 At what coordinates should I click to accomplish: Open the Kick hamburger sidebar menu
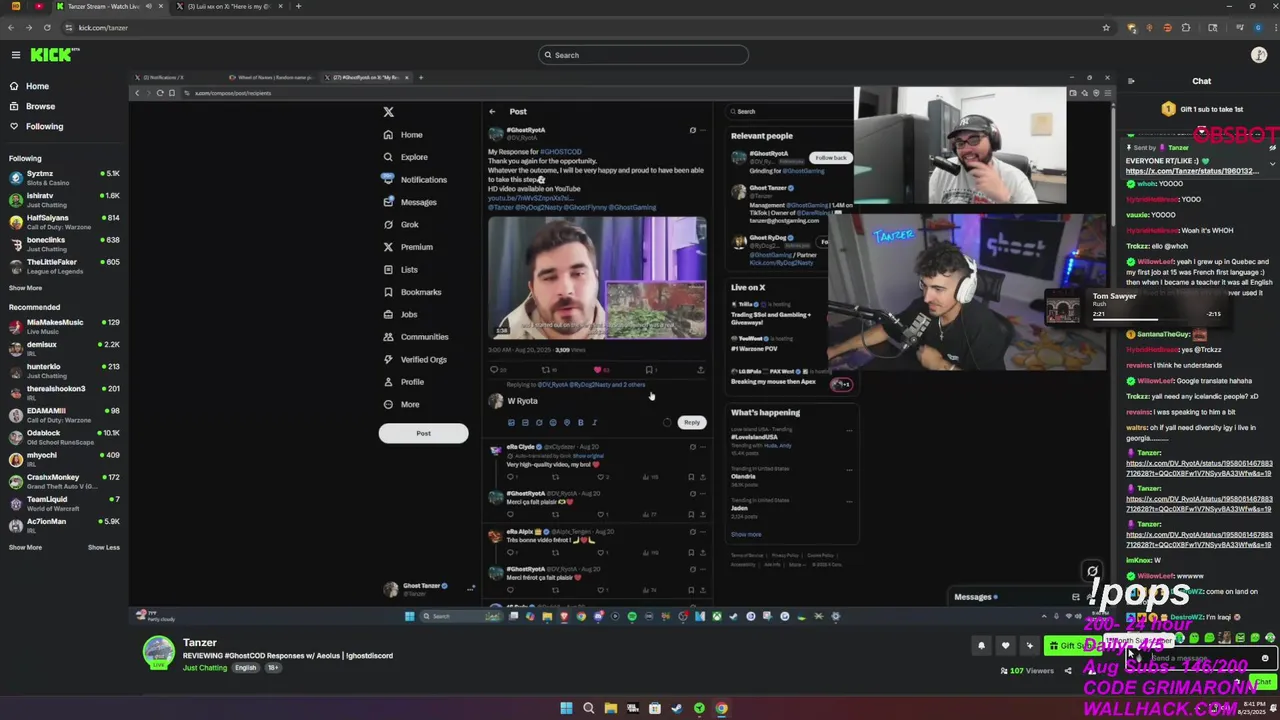[15, 55]
